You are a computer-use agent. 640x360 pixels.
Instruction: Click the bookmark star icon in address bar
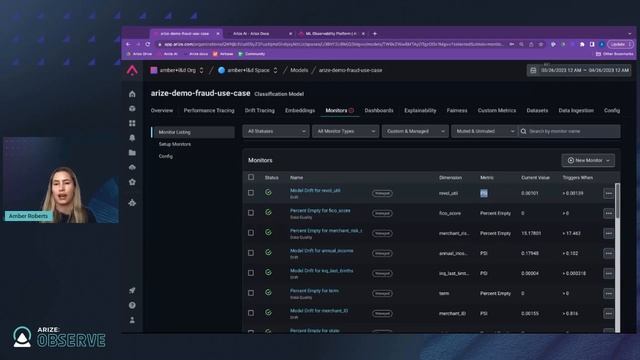(x=541, y=44)
